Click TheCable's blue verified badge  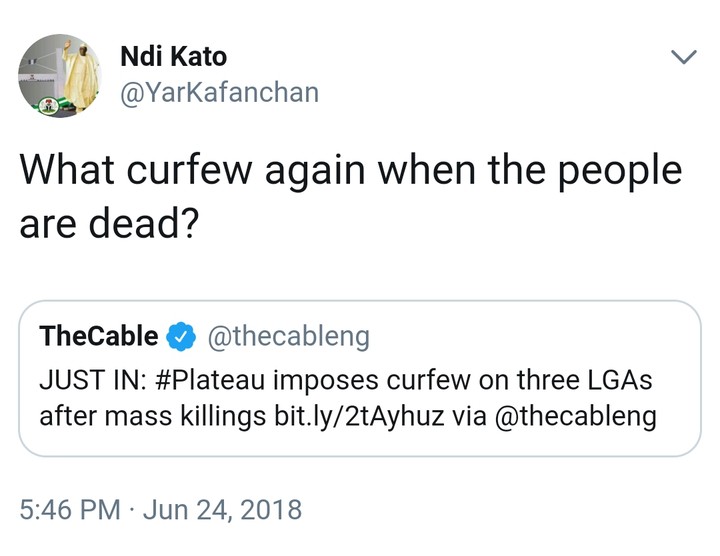(x=180, y=337)
